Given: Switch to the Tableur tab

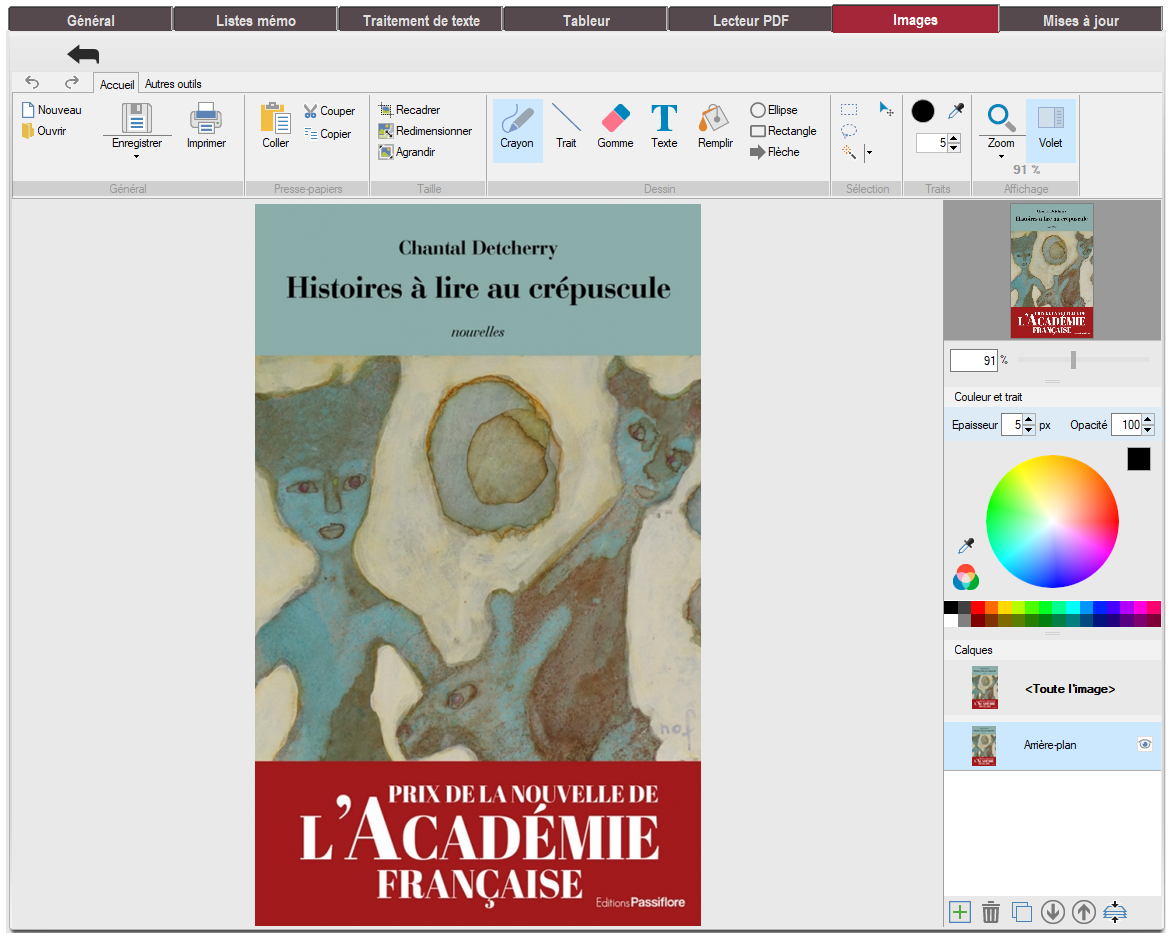Looking at the screenshot, I should point(586,20).
